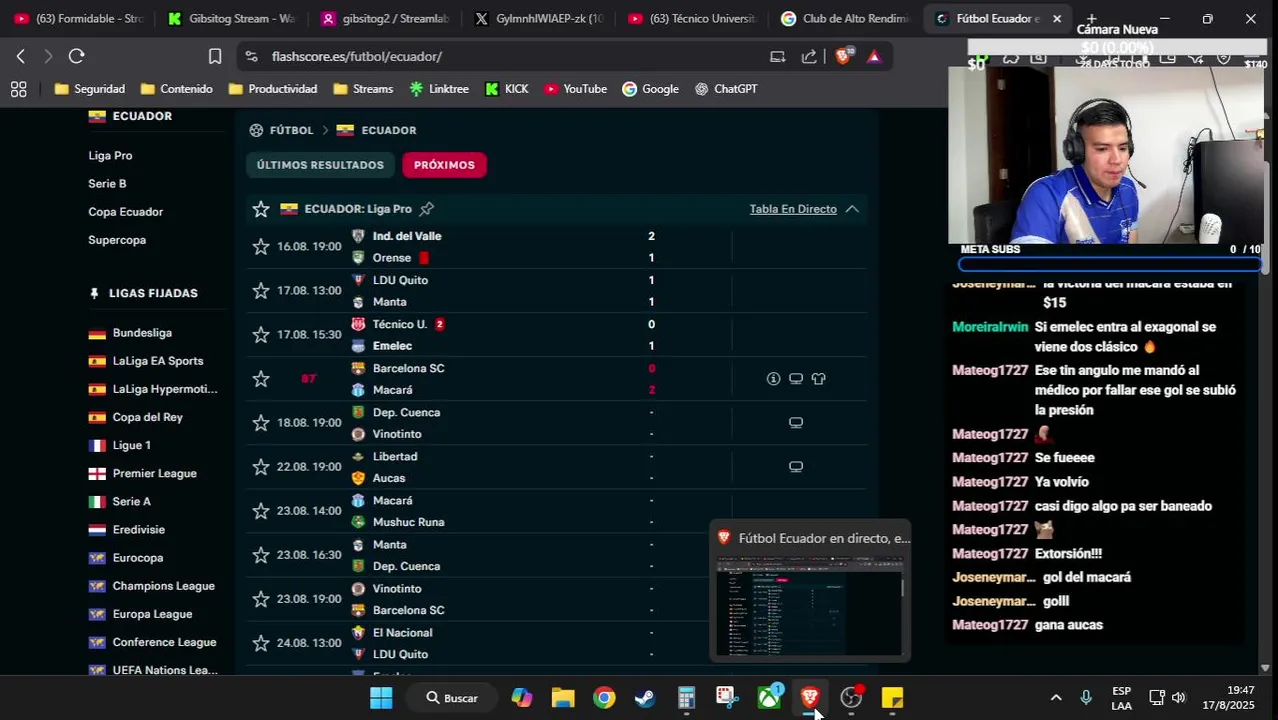The image size is (1278, 720).
Task: Switch to the Técnico Universitario YouTube tab
Action: click(692, 19)
